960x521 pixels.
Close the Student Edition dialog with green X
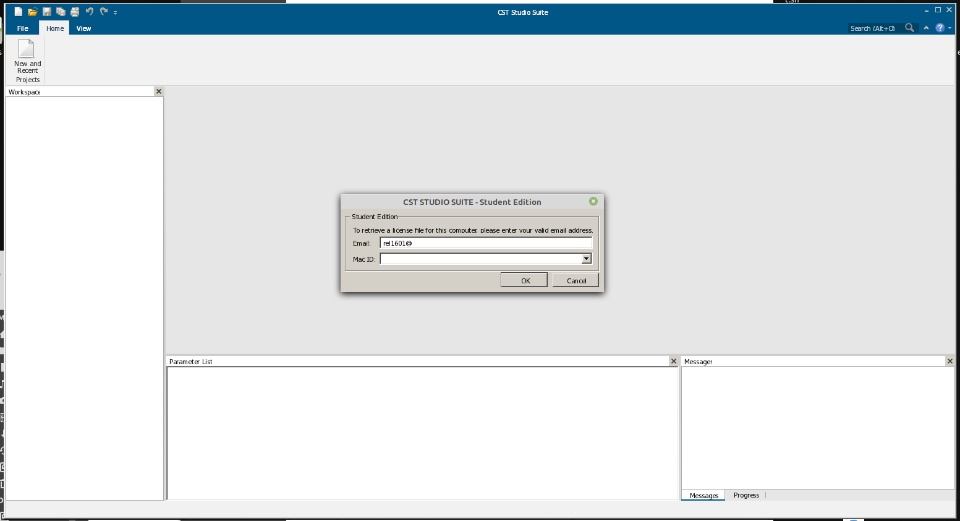(x=593, y=201)
